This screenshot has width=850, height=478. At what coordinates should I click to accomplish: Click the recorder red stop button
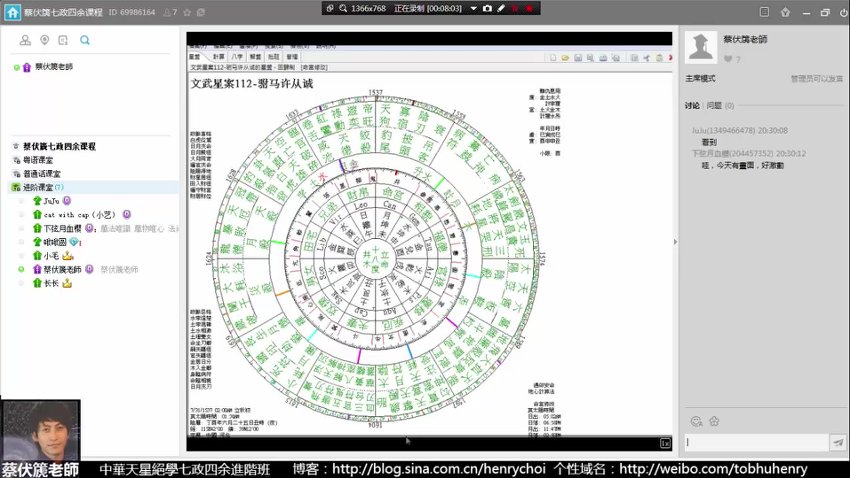[x=529, y=8]
